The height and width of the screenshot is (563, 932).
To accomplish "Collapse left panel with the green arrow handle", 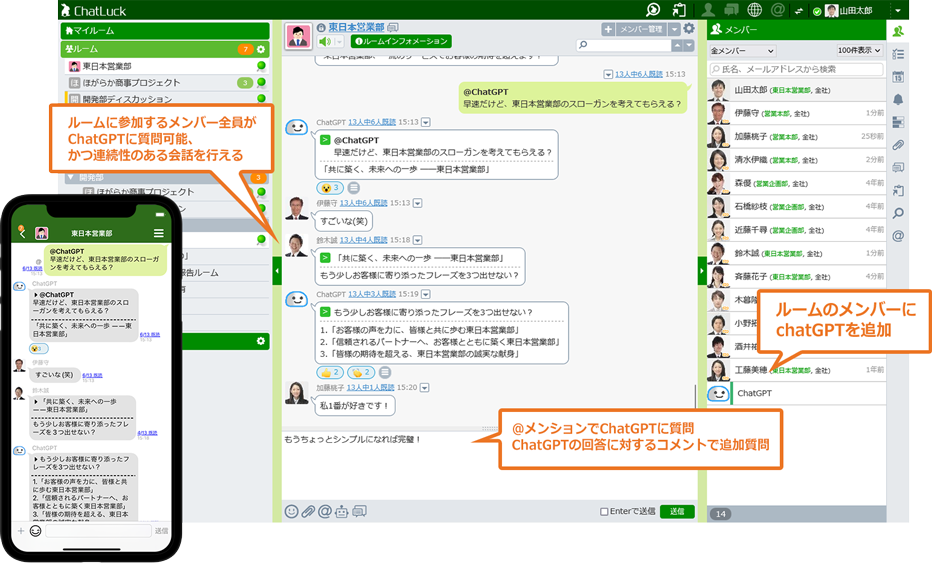I will click(277, 271).
